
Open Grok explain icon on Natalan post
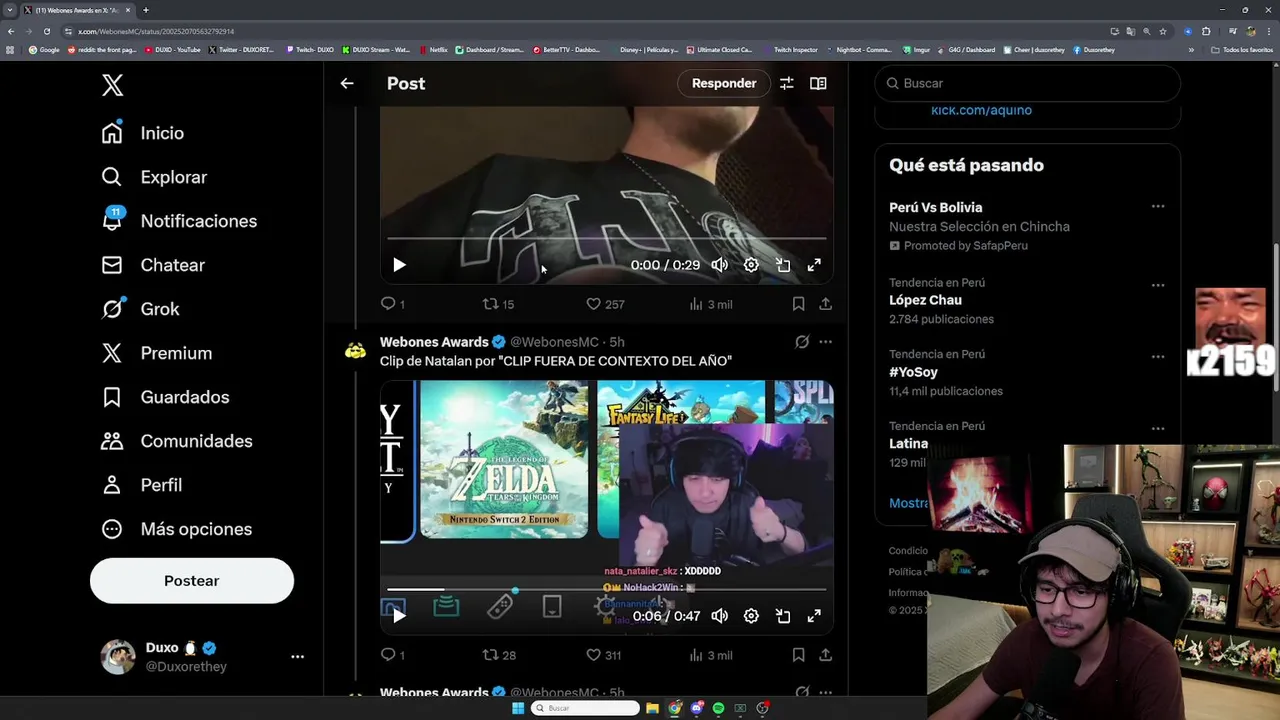click(802, 342)
